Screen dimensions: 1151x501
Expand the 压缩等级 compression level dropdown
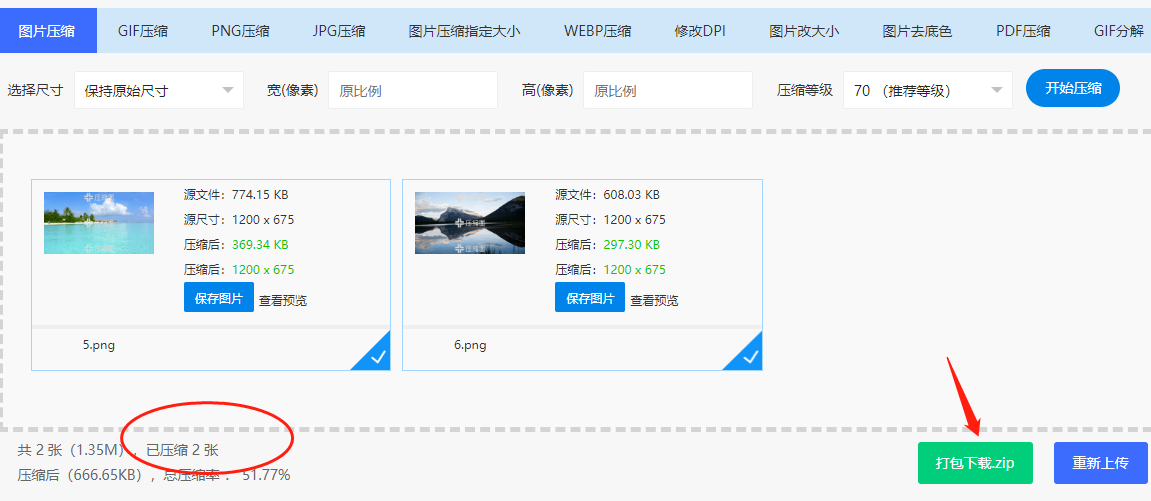927,91
